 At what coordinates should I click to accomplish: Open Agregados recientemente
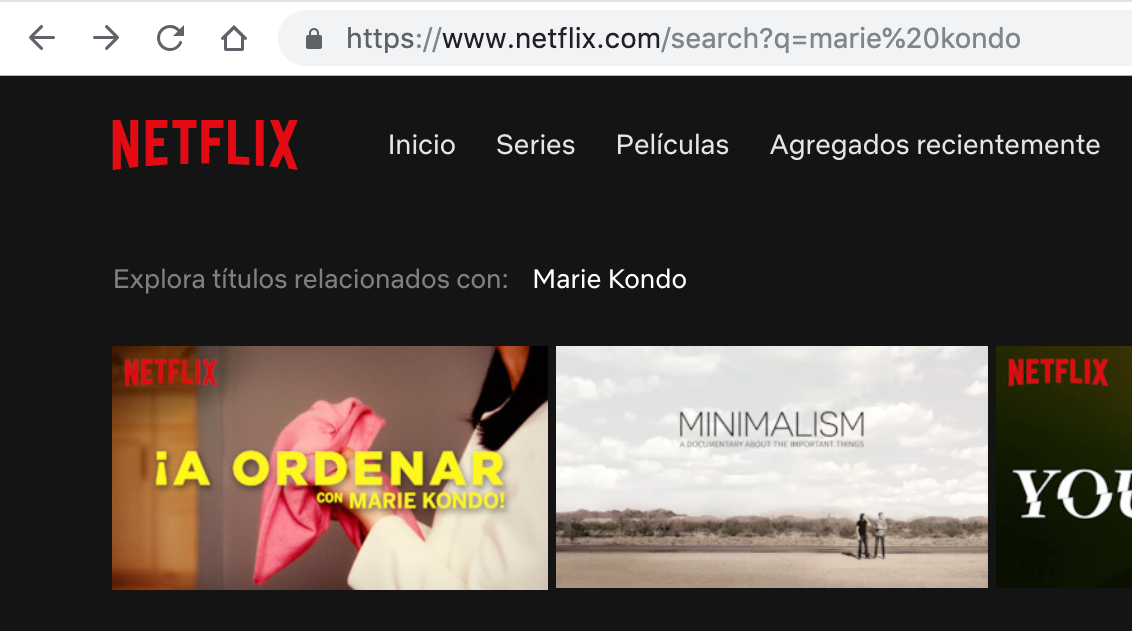point(935,145)
